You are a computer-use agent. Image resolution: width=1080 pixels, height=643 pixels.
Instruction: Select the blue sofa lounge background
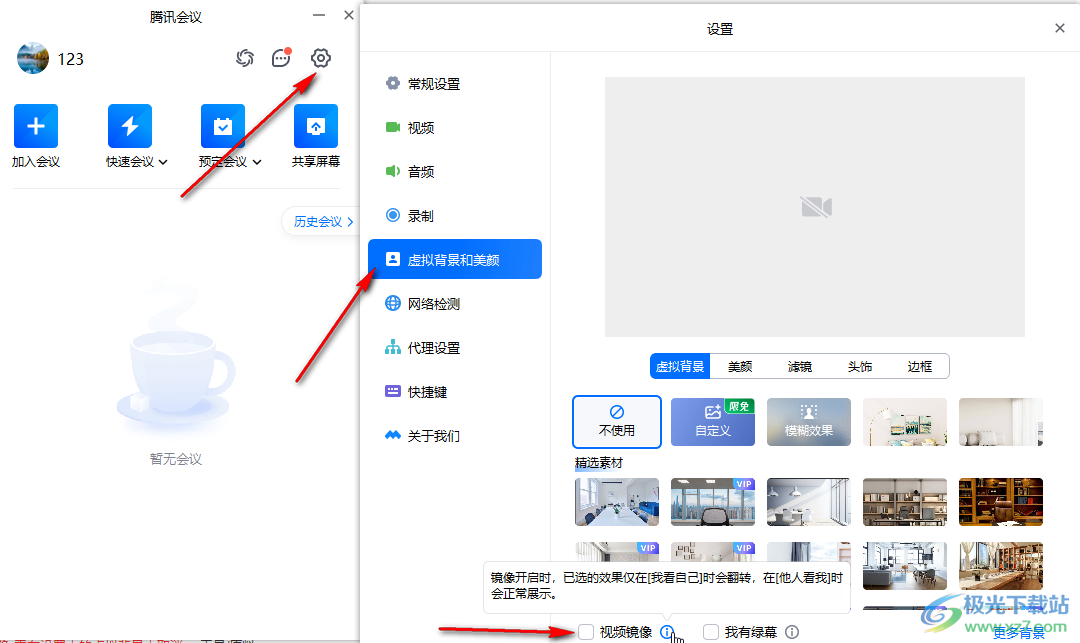[905, 566]
